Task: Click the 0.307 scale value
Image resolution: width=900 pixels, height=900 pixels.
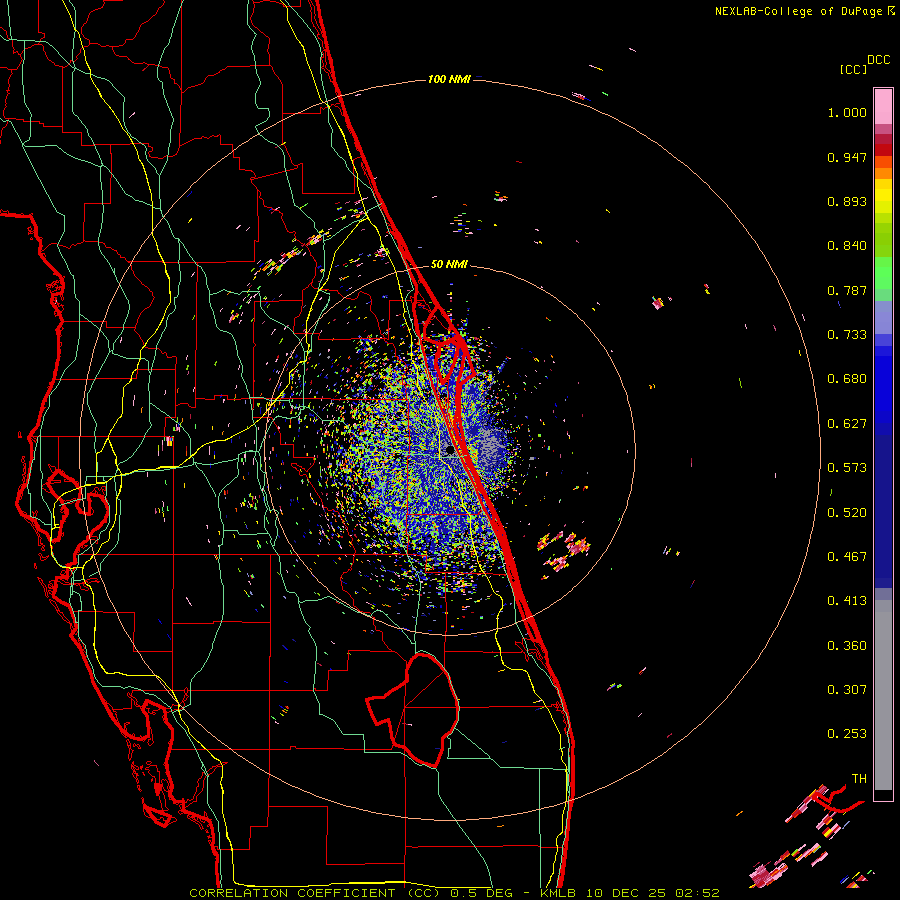Action: [x=847, y=690]
